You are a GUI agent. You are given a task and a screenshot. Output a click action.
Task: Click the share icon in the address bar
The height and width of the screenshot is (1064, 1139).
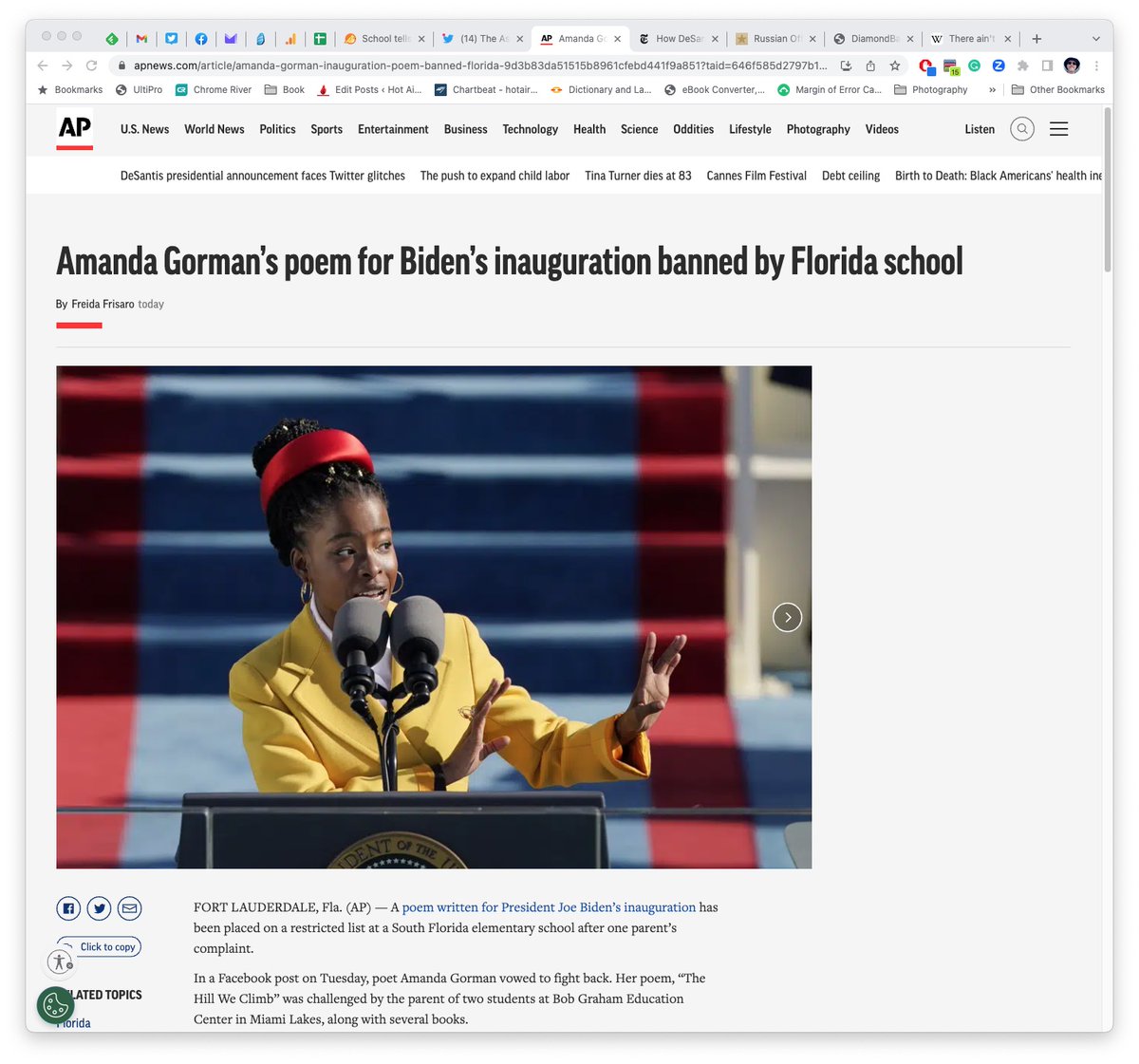pos(870,65)
